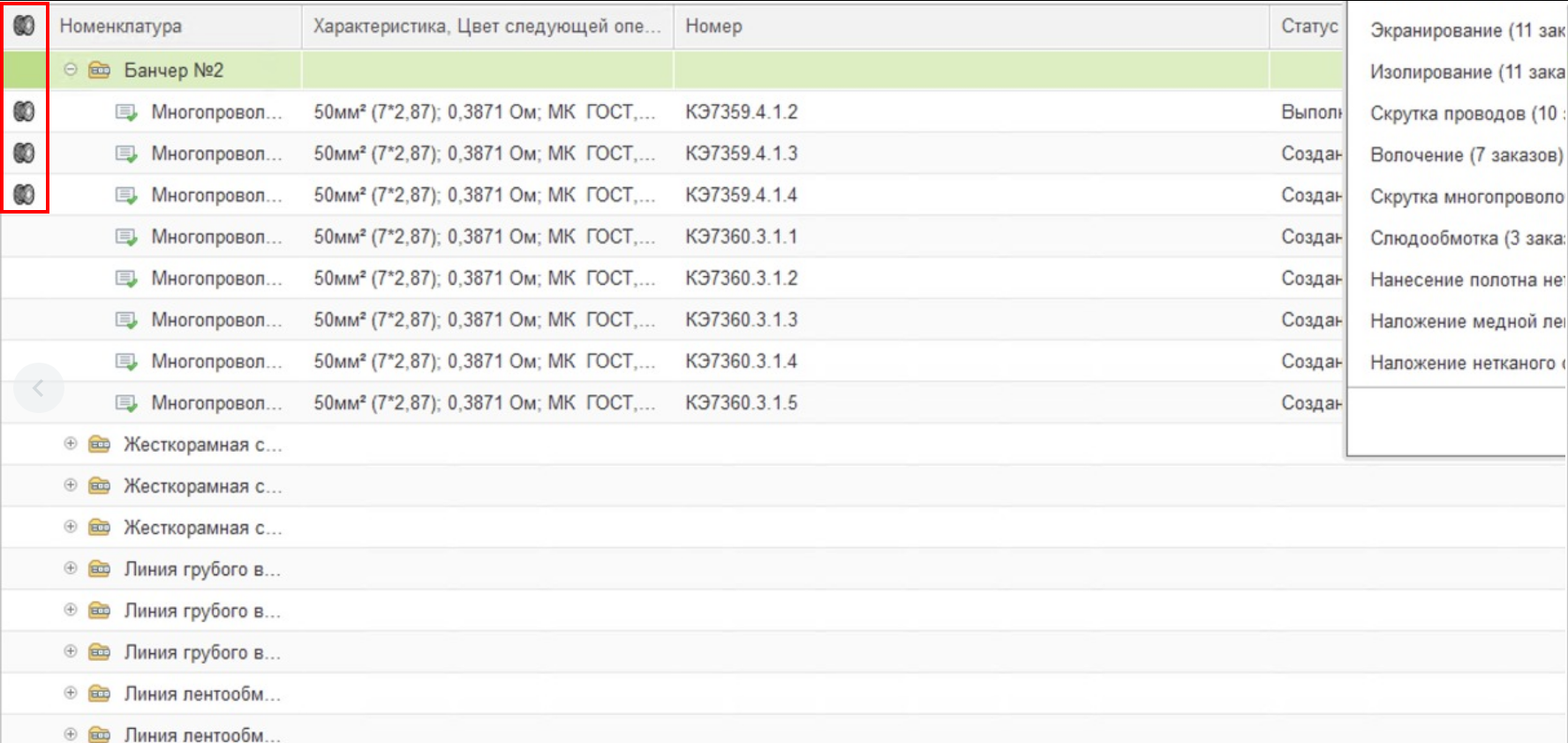
Task: Expand the first Жесткорамная с… group
Action: pos(71,443)
